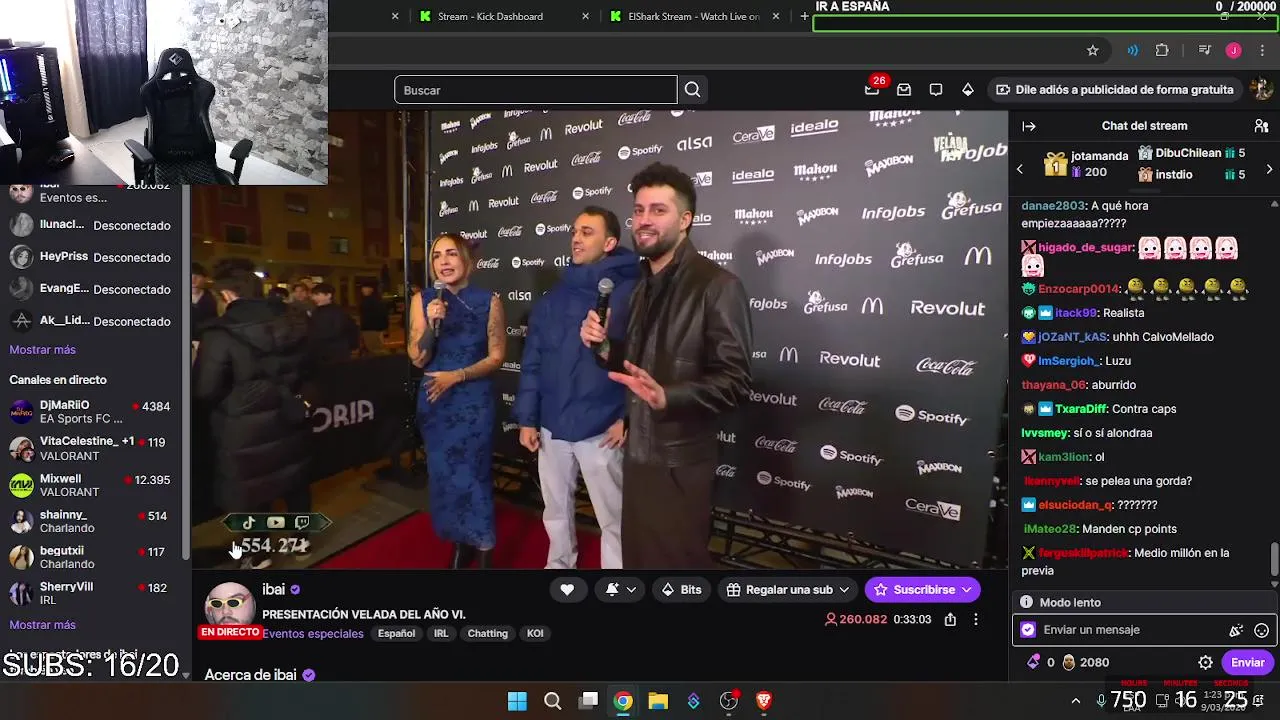
Task: Share the stream via share icon
Action: (x=950, y=619)
